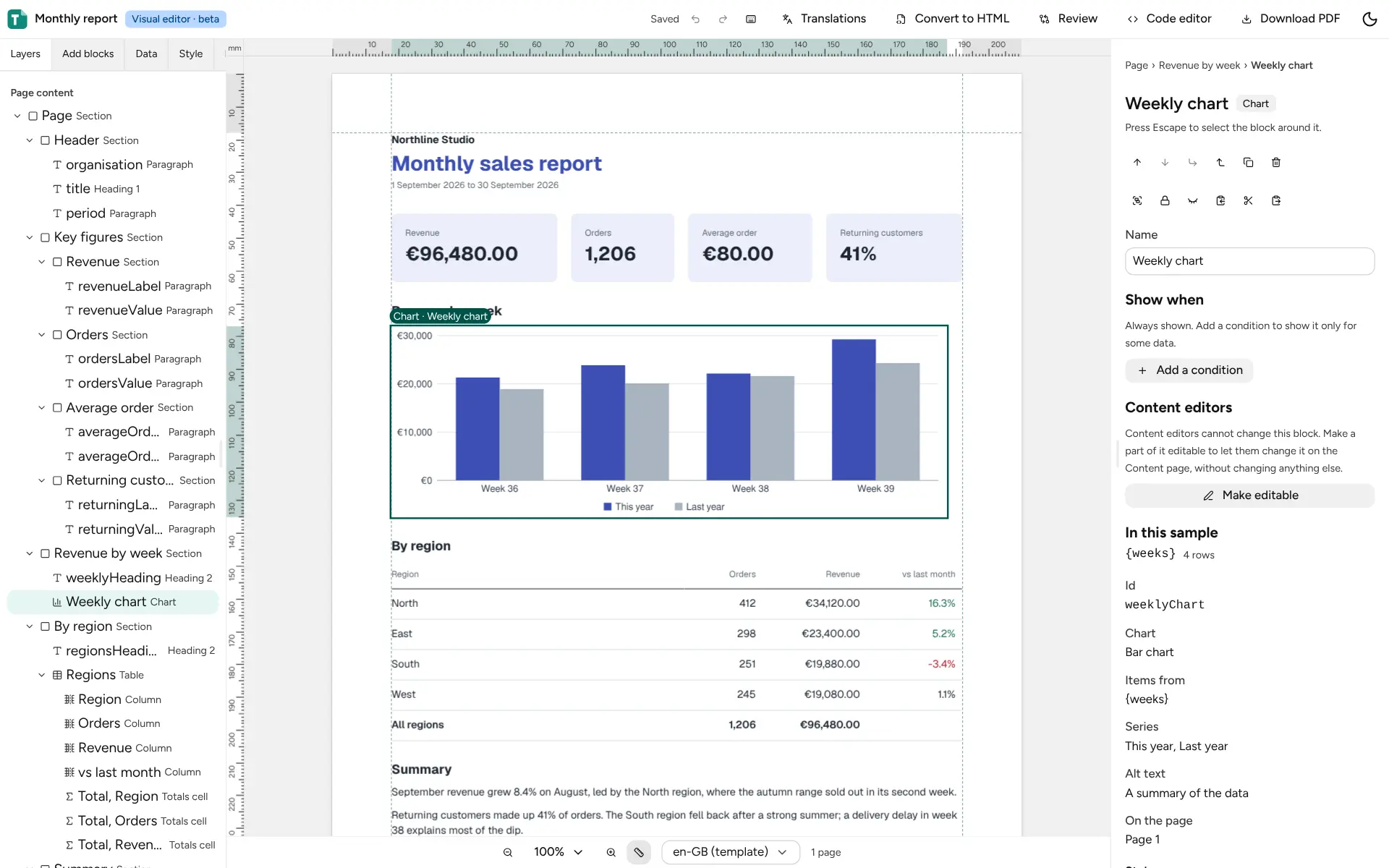Toggle lock on the Weekly chart block
The width and height of the screenshot is (1389, 868).
click(x=1165, y=201)
